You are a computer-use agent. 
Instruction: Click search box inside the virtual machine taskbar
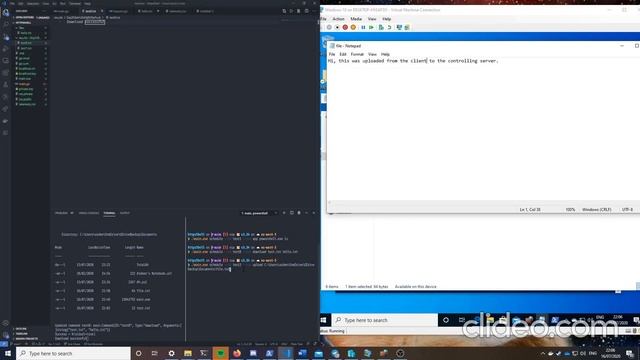(x=384, y=320)
